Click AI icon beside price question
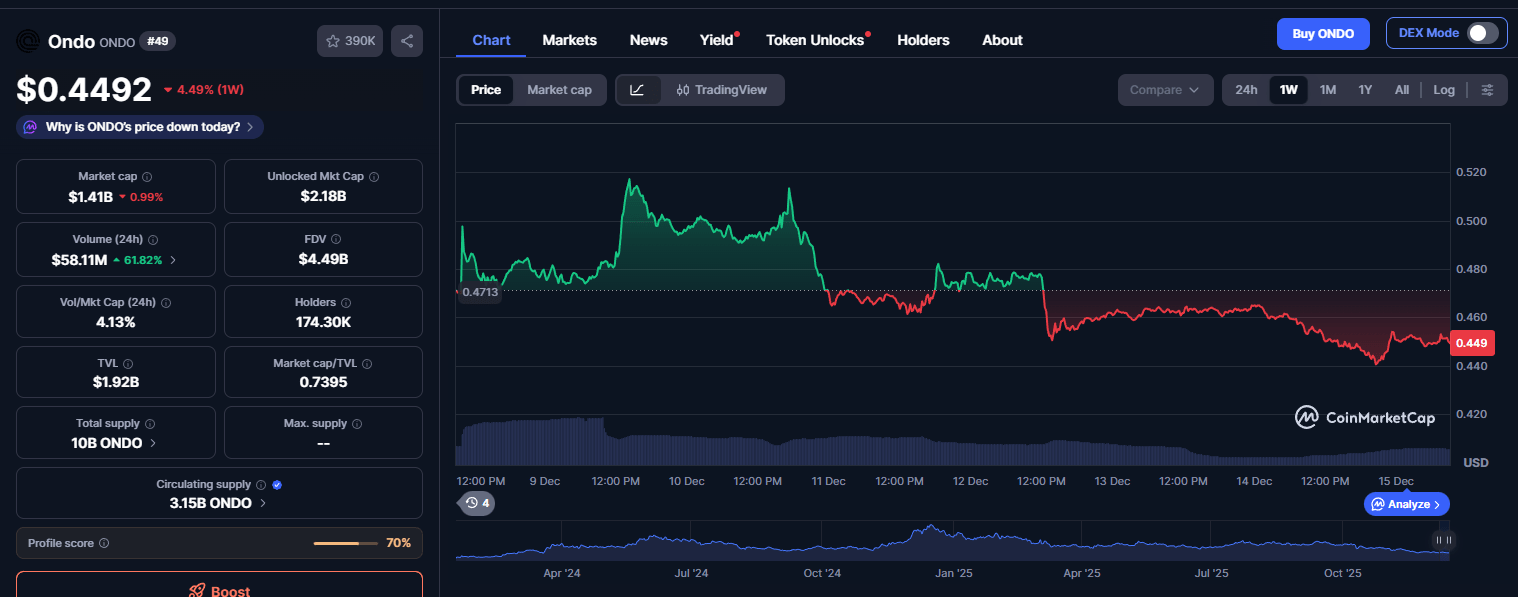 pos(30,127)
